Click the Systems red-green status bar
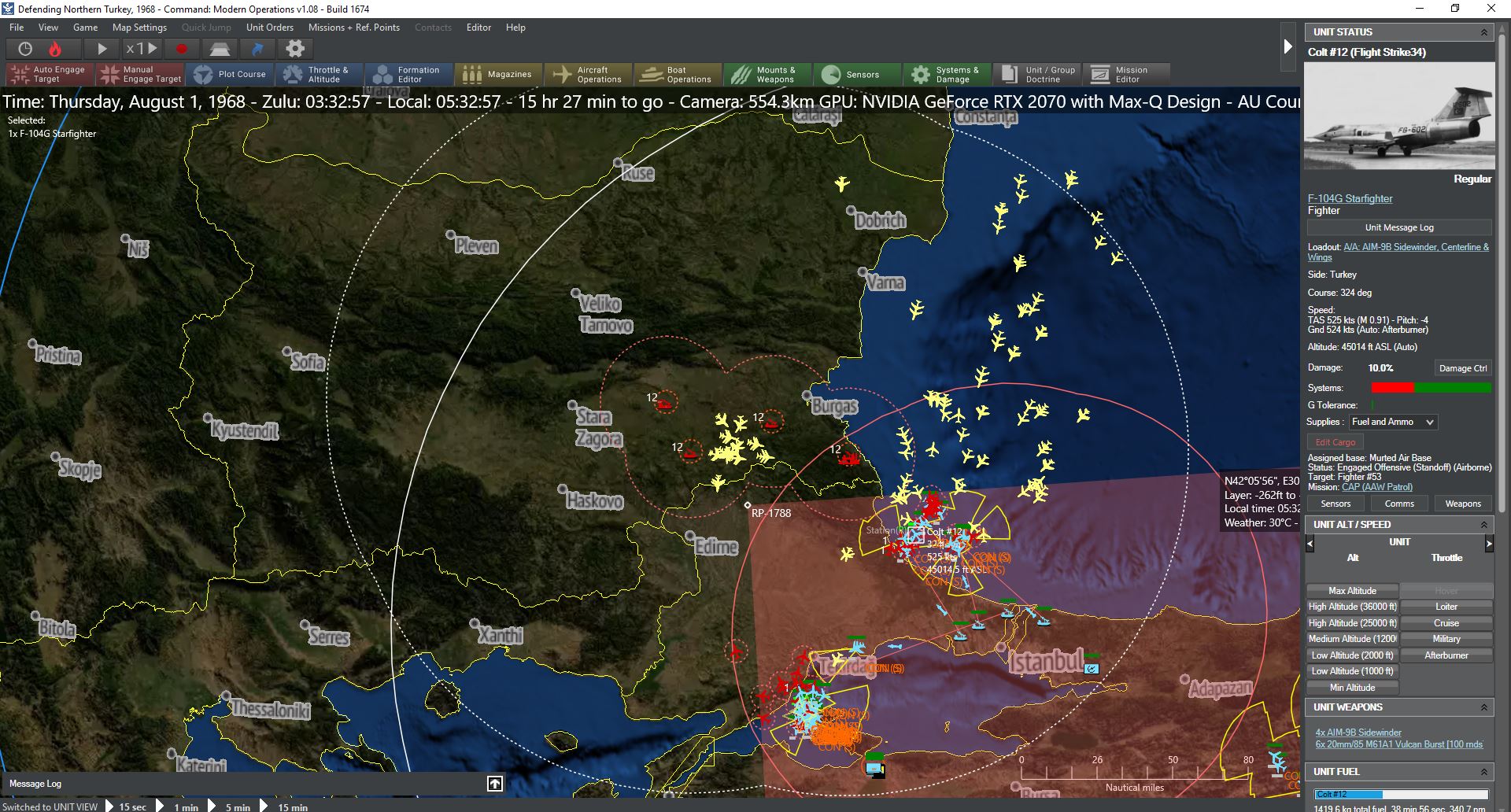Image resolution: width=1511 pixels, height=812 pixels. (1431, 388)
